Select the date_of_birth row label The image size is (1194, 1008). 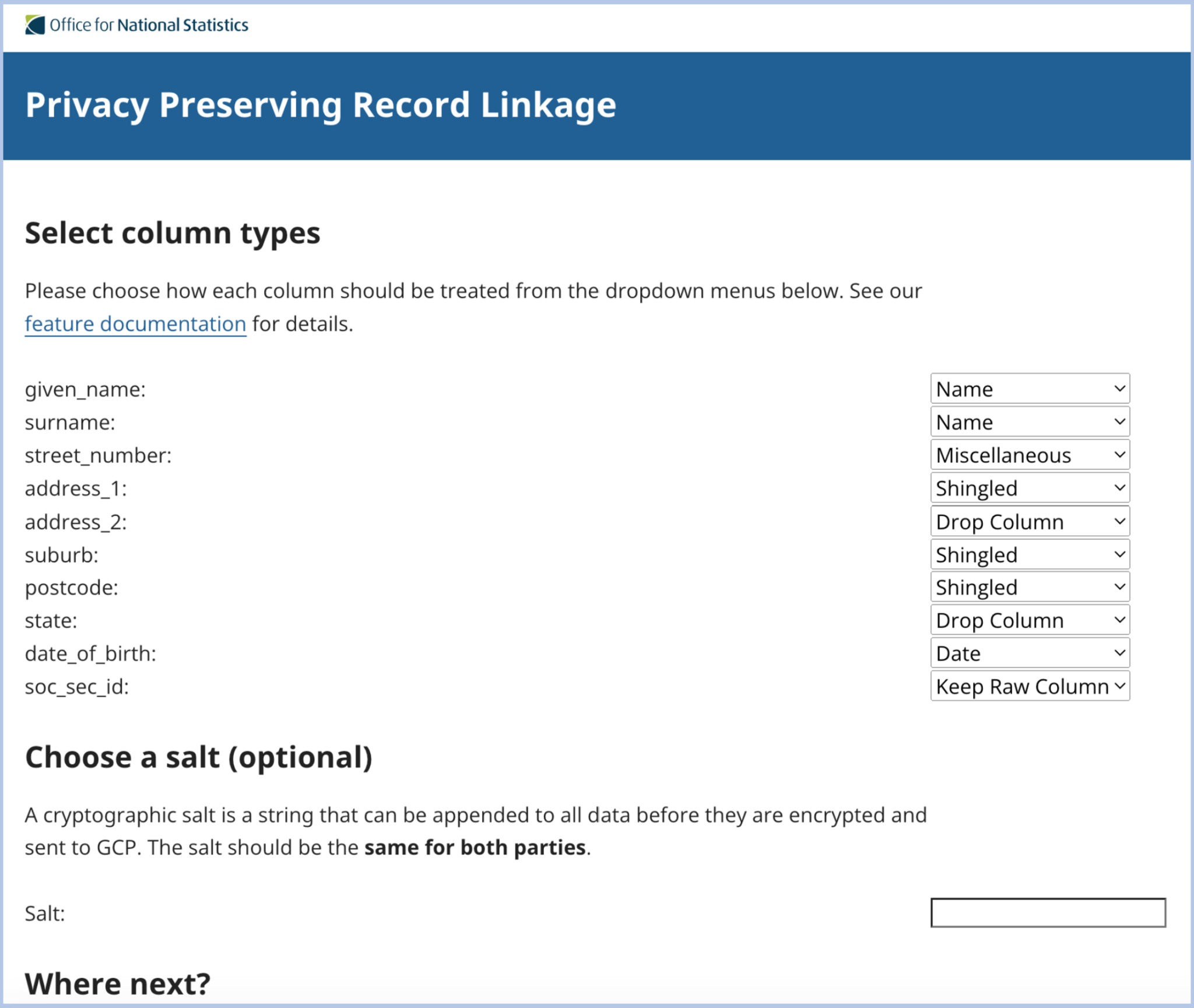92,653
